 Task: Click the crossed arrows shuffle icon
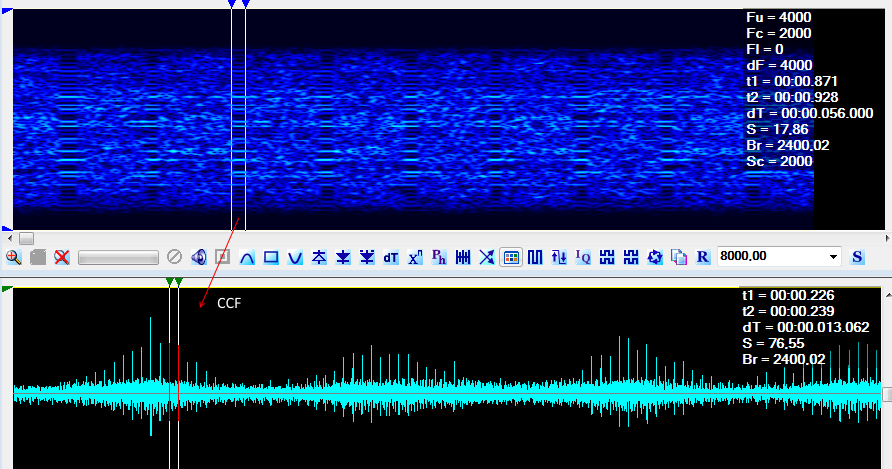[x=487, y=257]
